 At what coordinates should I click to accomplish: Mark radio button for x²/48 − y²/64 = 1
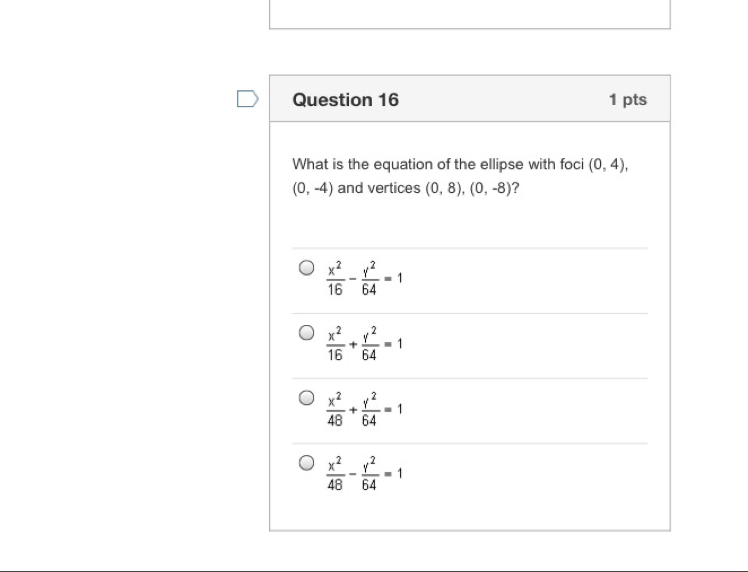click(307, 463)
